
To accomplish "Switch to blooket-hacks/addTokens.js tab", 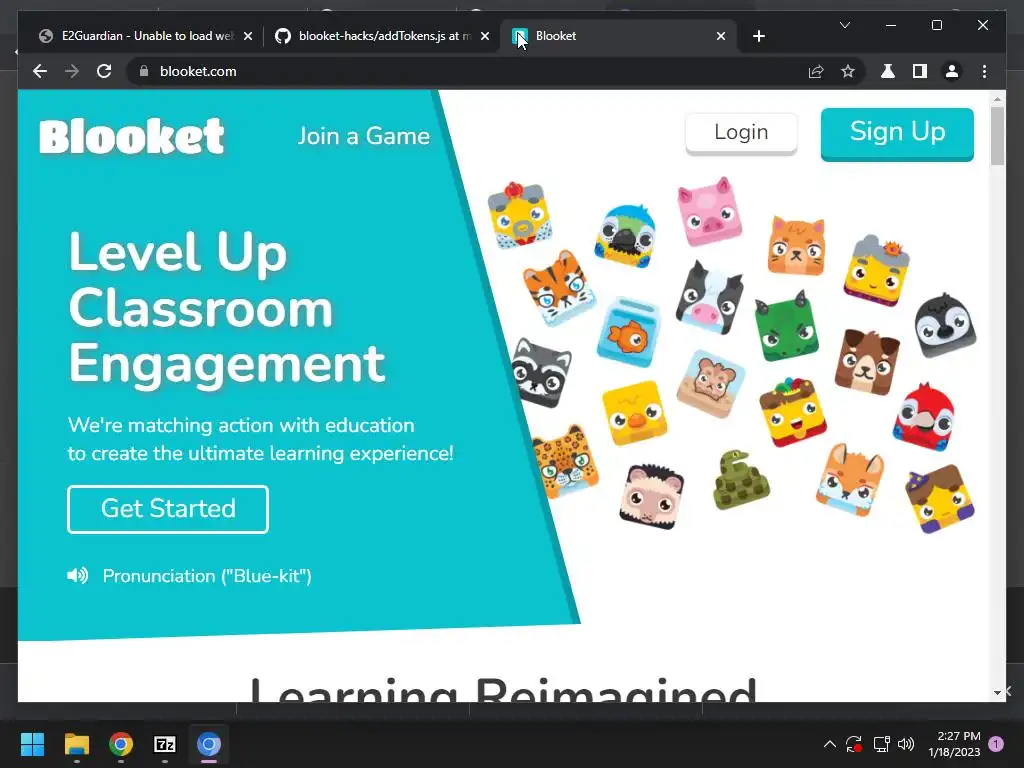I will 382,36.
